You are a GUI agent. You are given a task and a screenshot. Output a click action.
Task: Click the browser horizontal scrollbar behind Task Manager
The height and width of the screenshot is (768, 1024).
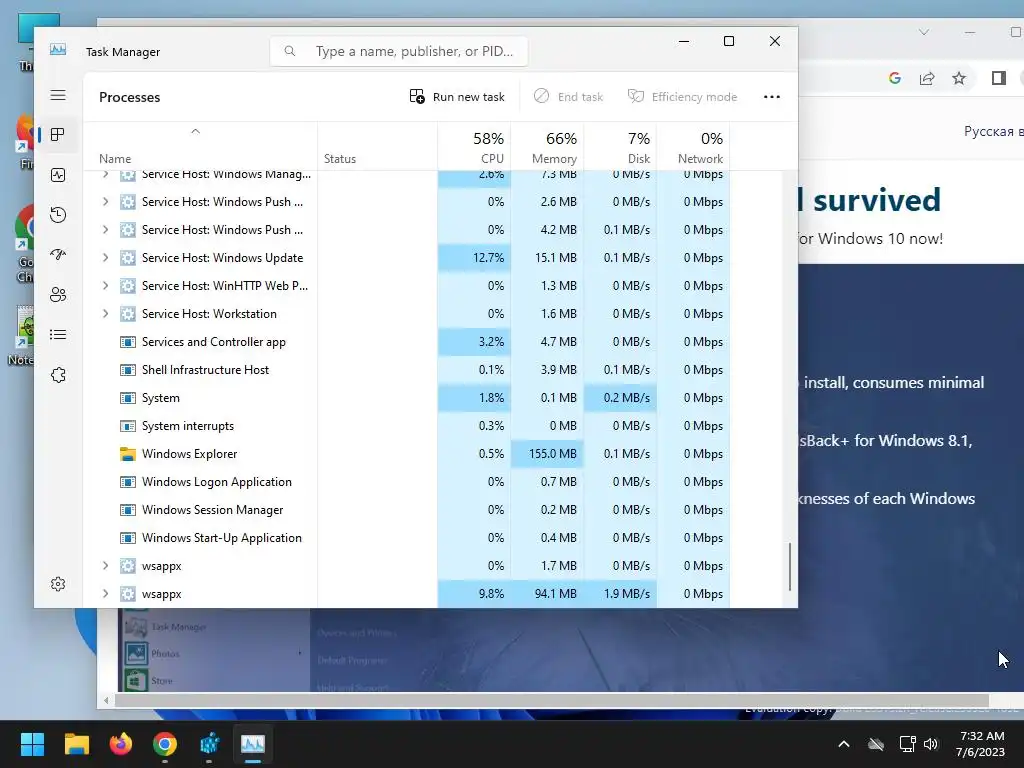tap(552, 700)
